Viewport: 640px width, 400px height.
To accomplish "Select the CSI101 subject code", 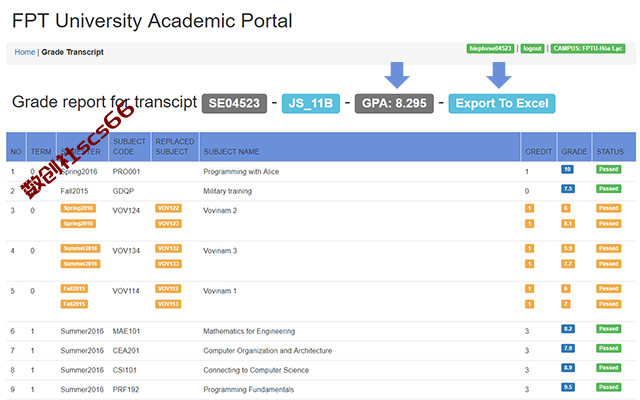I will click(124, 370).
